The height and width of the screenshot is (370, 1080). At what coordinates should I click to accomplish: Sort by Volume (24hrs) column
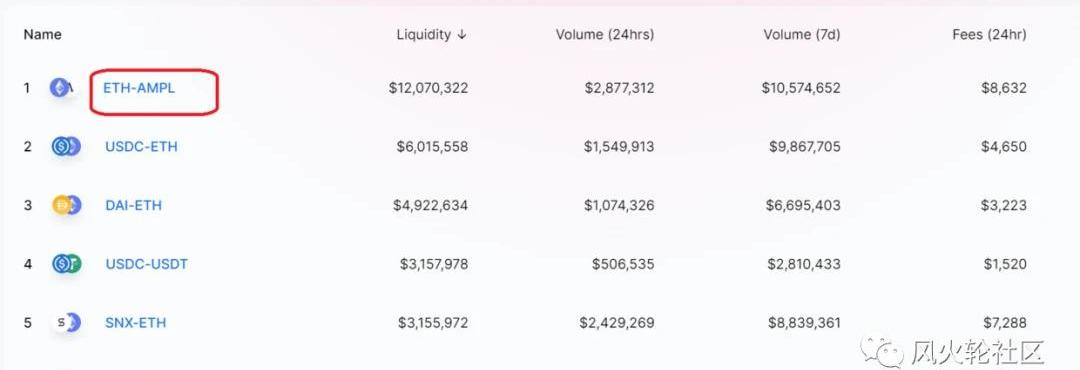[x=605, y=34]
